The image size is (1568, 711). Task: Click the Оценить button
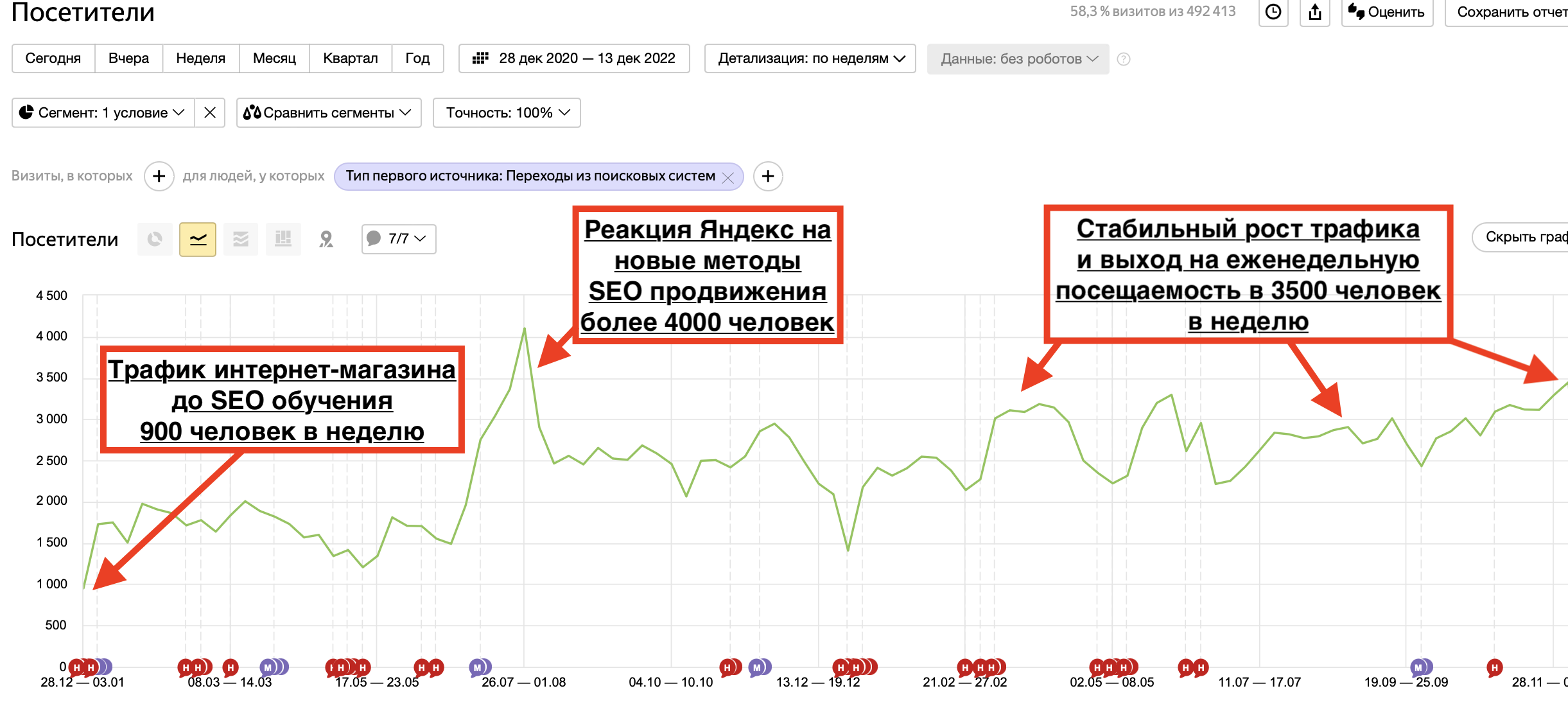coord(1386,12)
